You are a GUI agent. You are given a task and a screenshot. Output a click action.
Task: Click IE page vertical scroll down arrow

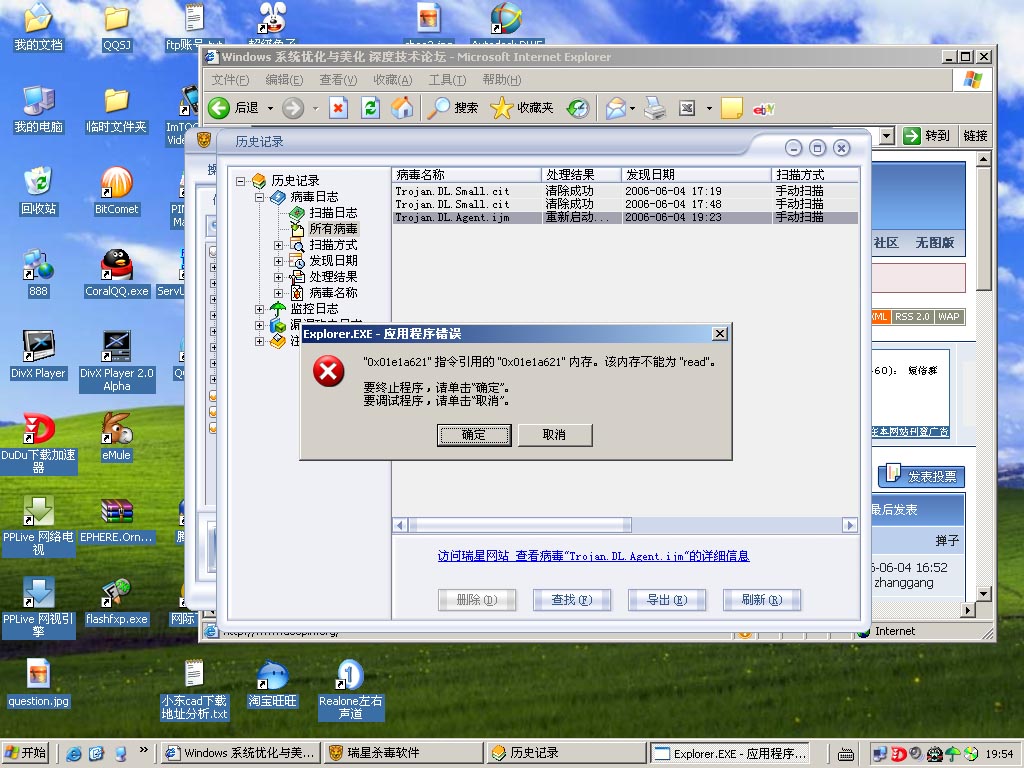pyautogui.click(x=984, y=594)
